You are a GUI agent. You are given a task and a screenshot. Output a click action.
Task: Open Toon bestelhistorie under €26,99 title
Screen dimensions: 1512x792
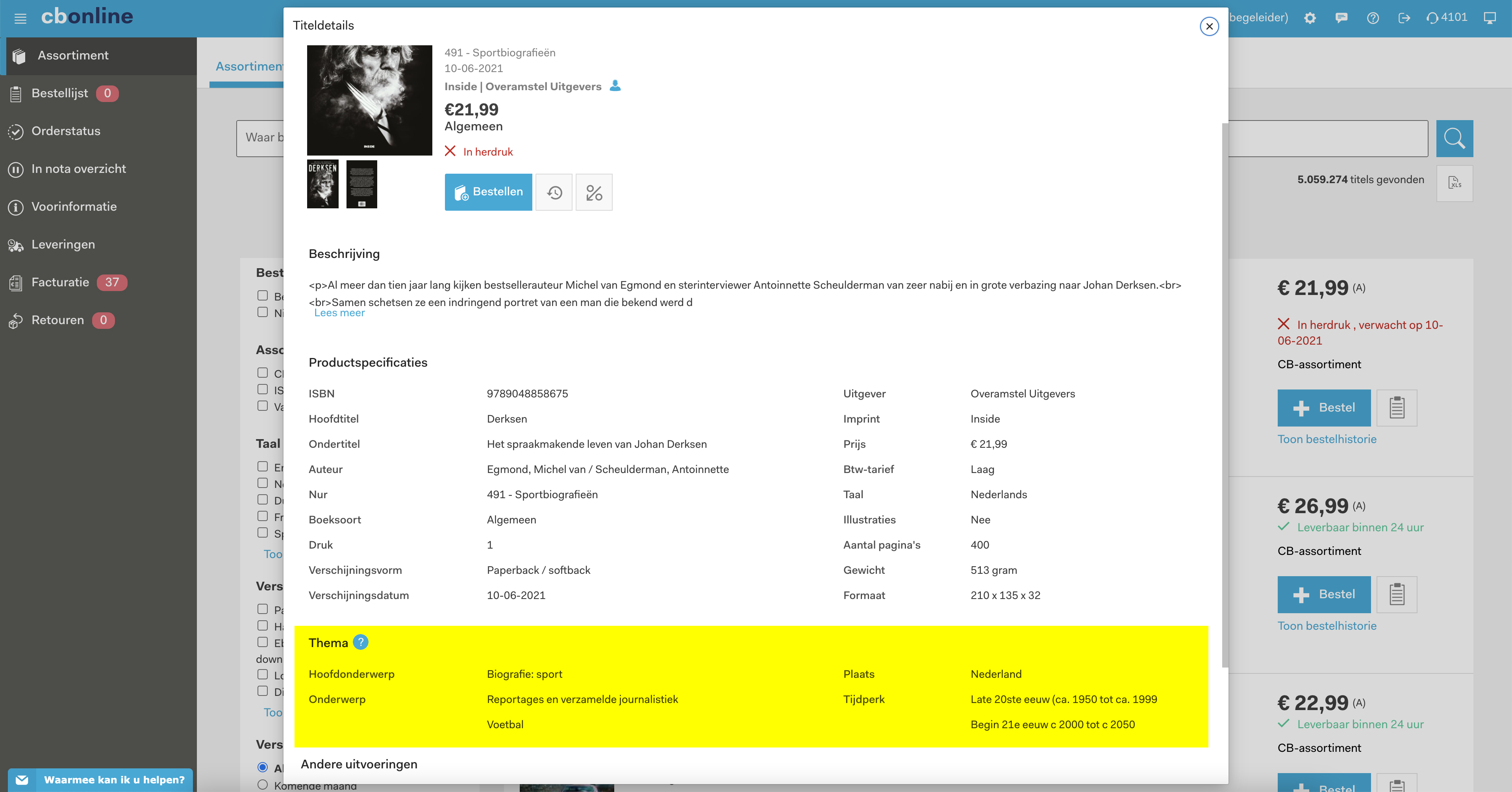[x=1327, y=626]
